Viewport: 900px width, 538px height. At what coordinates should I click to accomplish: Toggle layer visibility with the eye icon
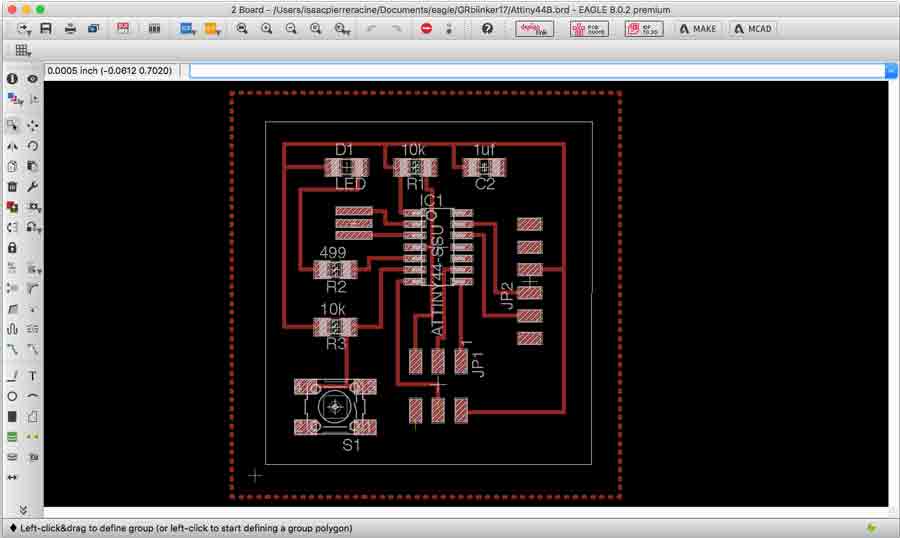pyautogui.click(x=33, y=78)
